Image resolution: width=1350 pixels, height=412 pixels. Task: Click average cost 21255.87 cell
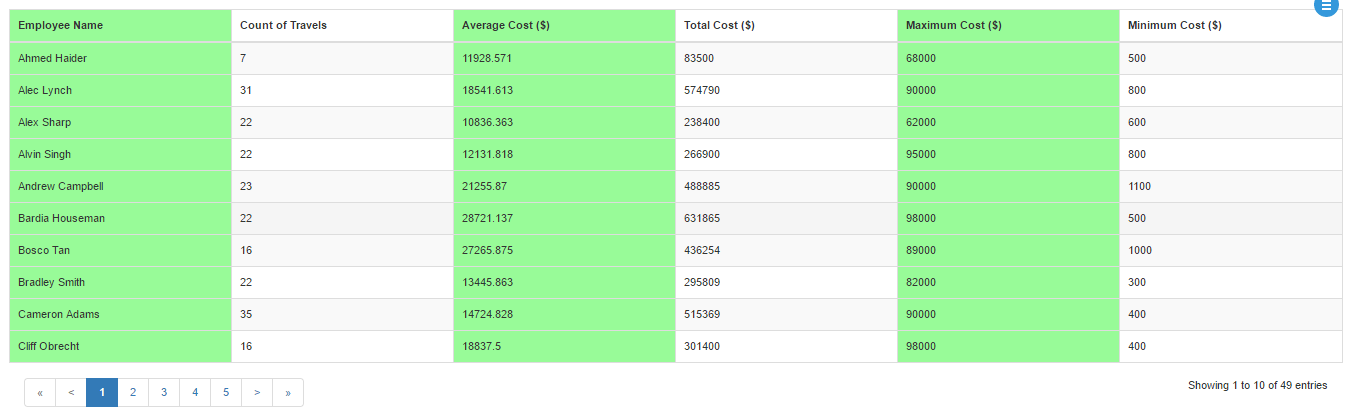coord(565,187)
